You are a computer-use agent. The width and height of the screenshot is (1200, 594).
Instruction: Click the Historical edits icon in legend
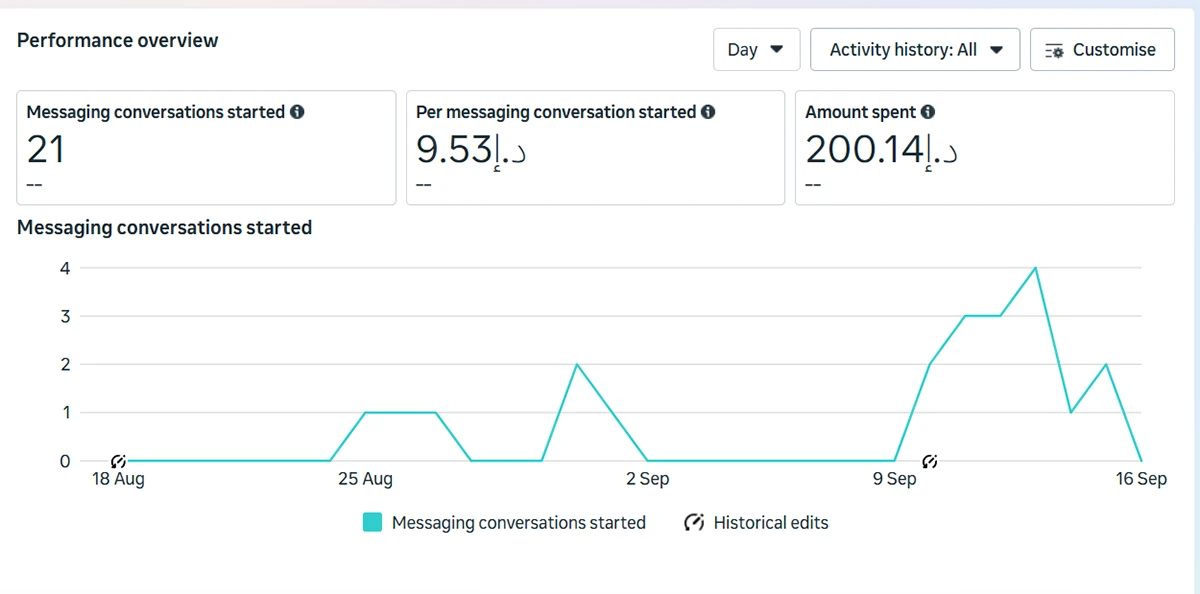tap(694, 523)
